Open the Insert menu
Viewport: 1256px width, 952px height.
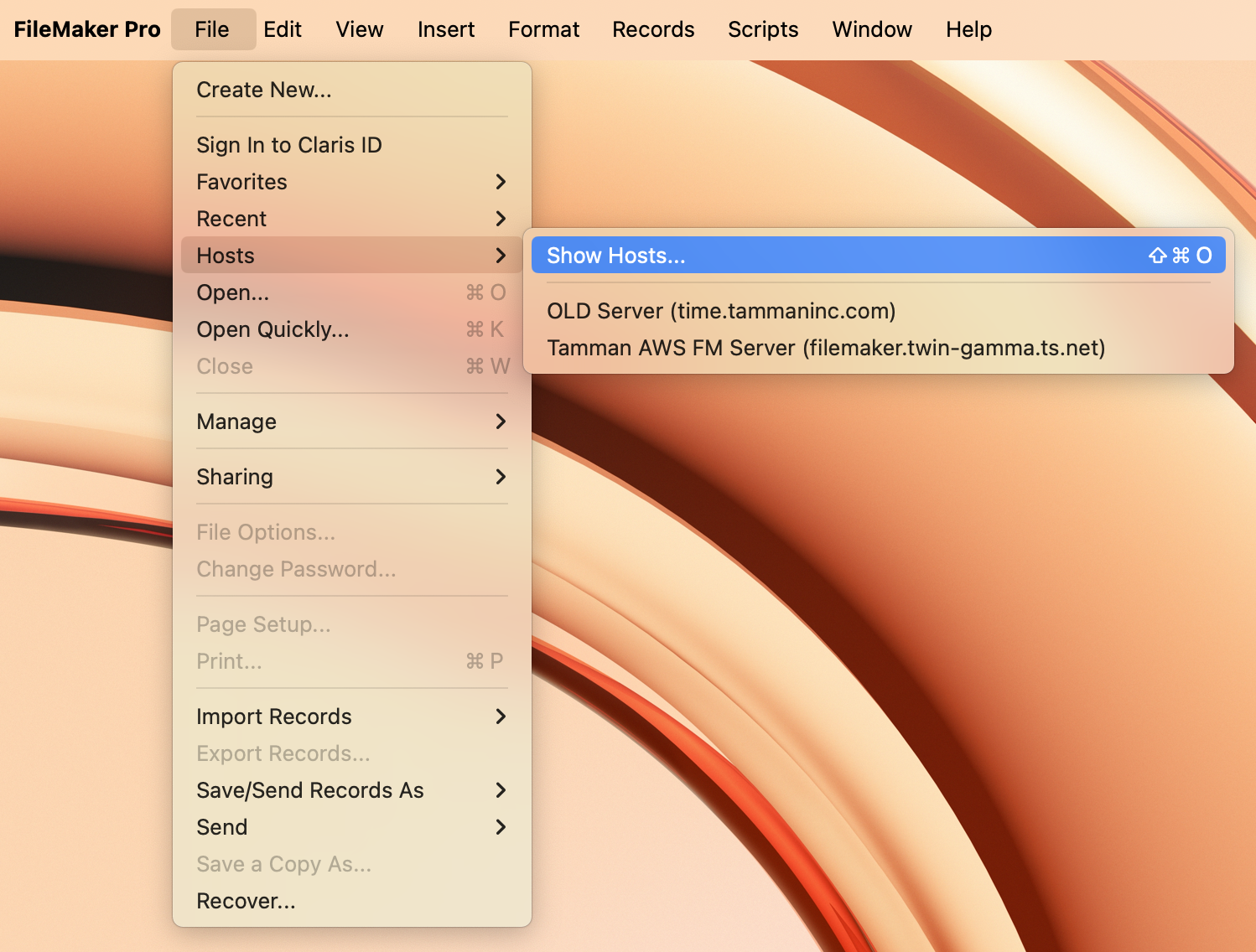point(446,29)
